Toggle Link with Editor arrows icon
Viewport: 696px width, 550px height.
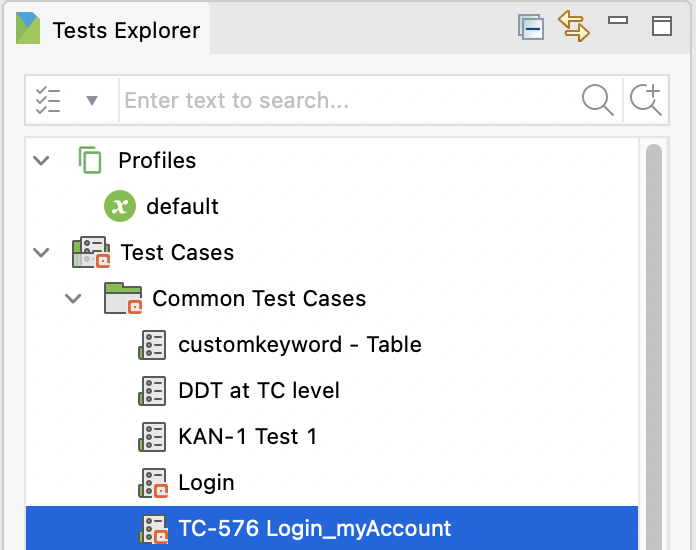coord(574,27)
